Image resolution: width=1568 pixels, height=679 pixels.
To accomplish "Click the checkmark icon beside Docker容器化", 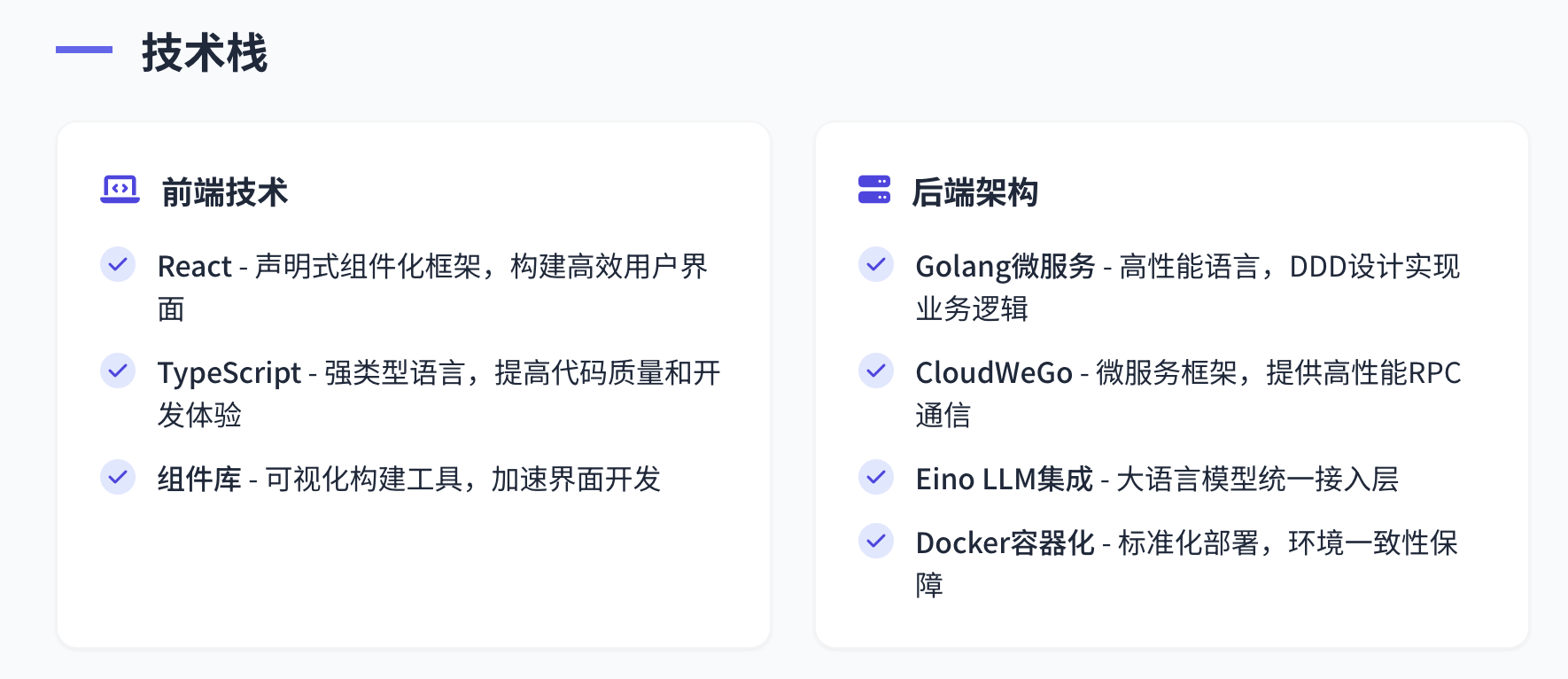I will pos(876,541).
